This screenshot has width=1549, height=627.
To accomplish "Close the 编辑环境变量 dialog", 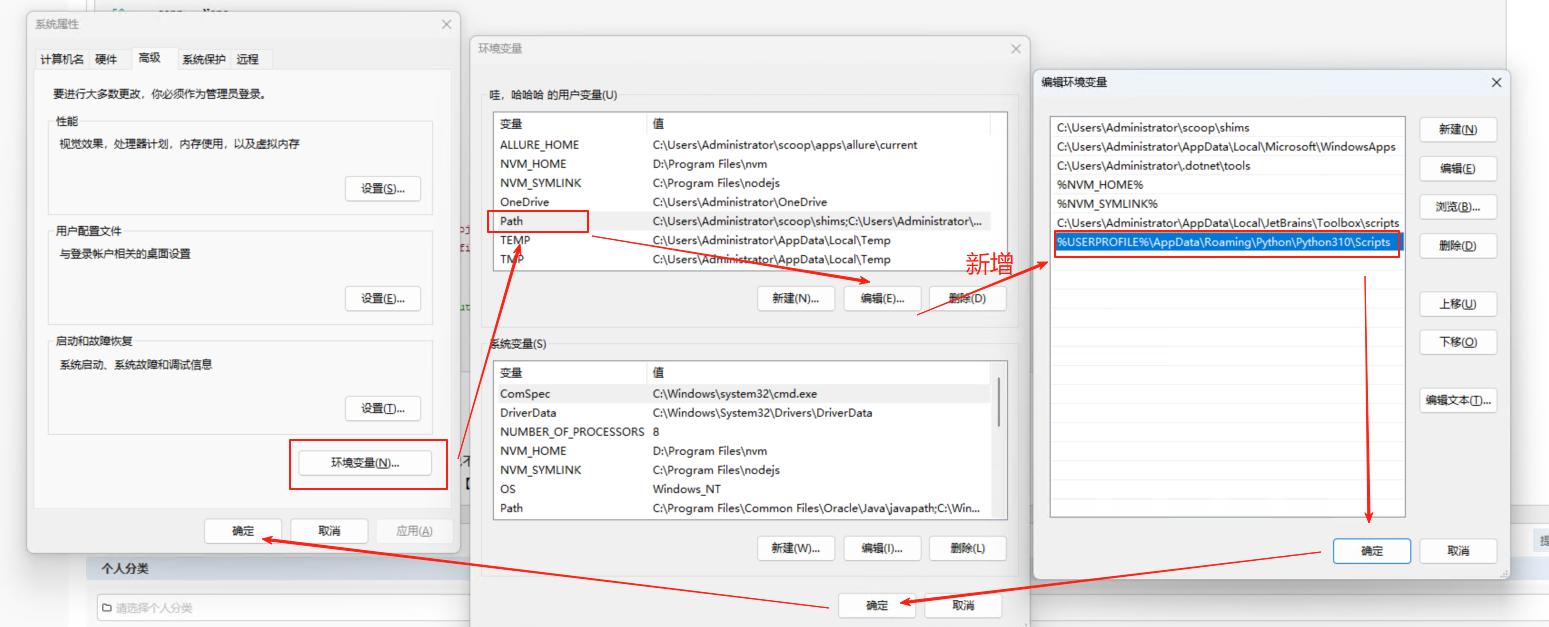I will pos(1496,82).
